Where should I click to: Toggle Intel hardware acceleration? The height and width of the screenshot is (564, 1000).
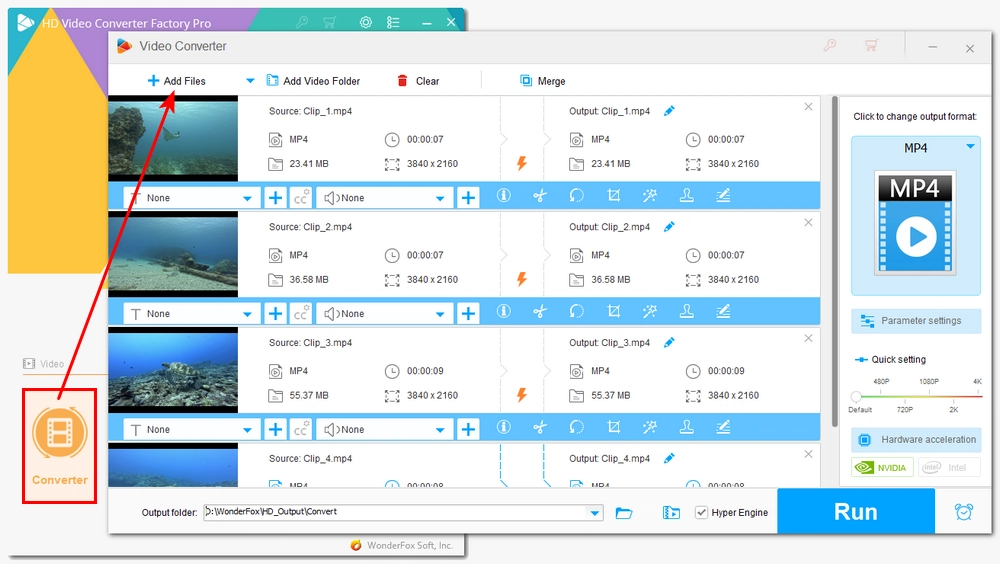(948, 468)
